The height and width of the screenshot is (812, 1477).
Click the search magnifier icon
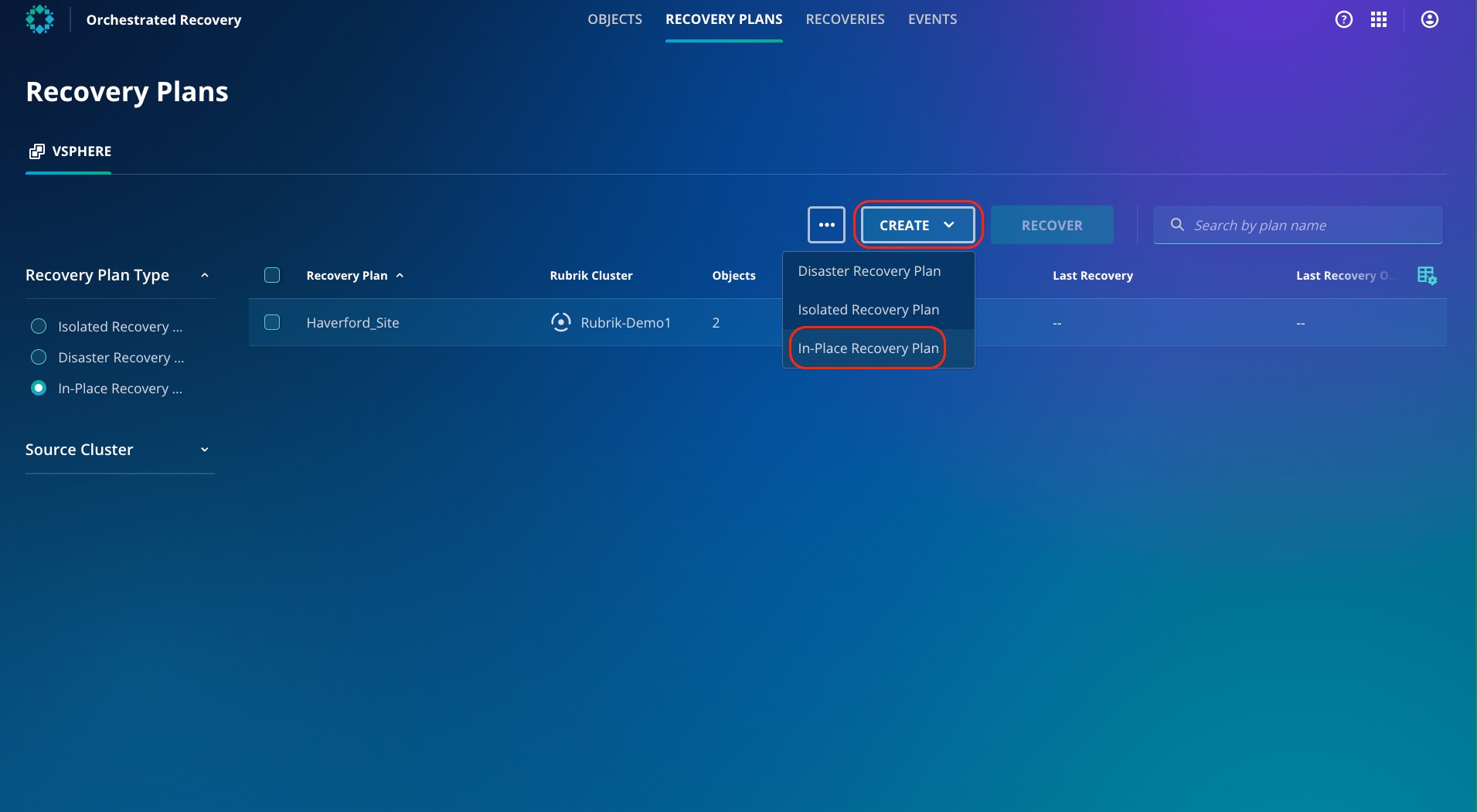click(x=1177, y=225)
